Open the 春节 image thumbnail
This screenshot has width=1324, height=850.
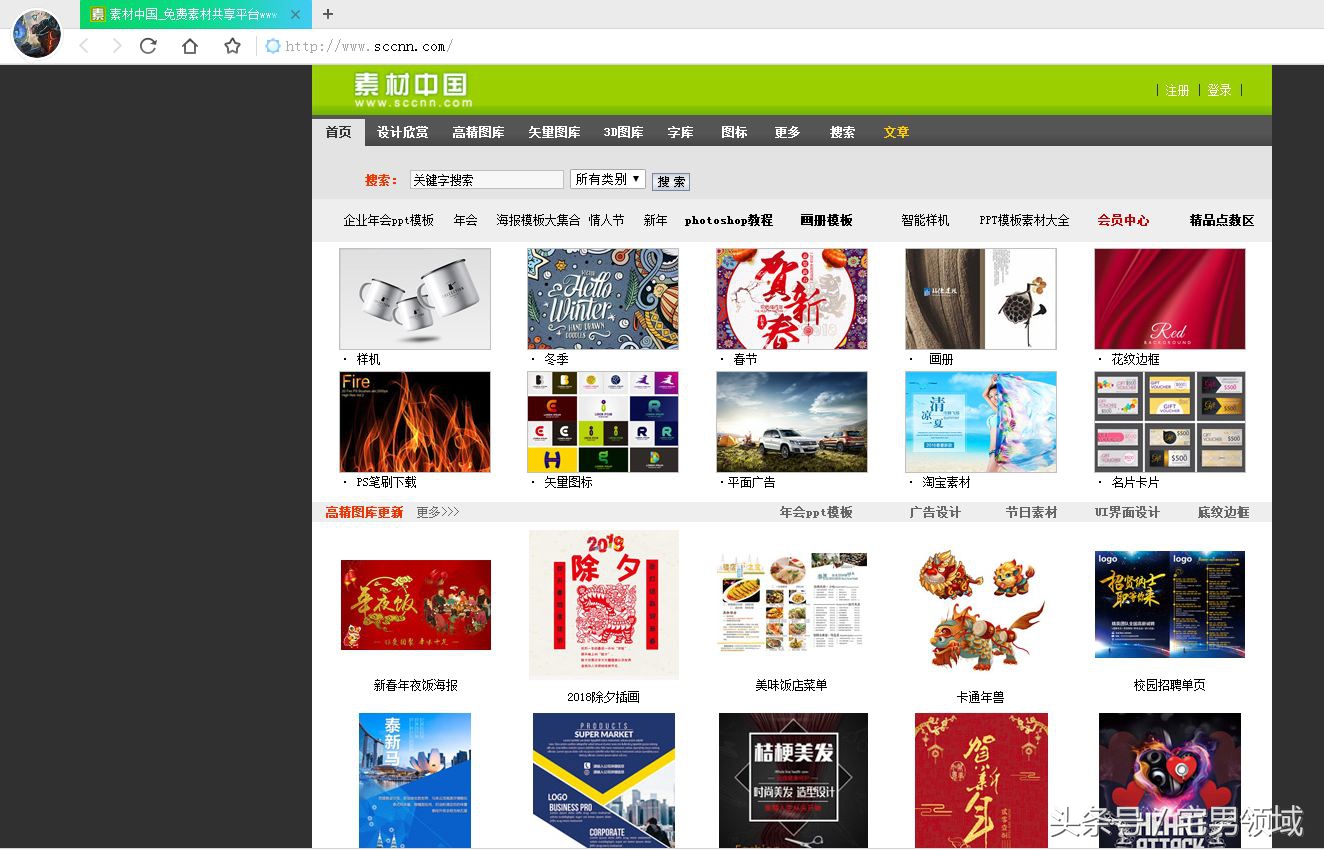tap(792, 297)
